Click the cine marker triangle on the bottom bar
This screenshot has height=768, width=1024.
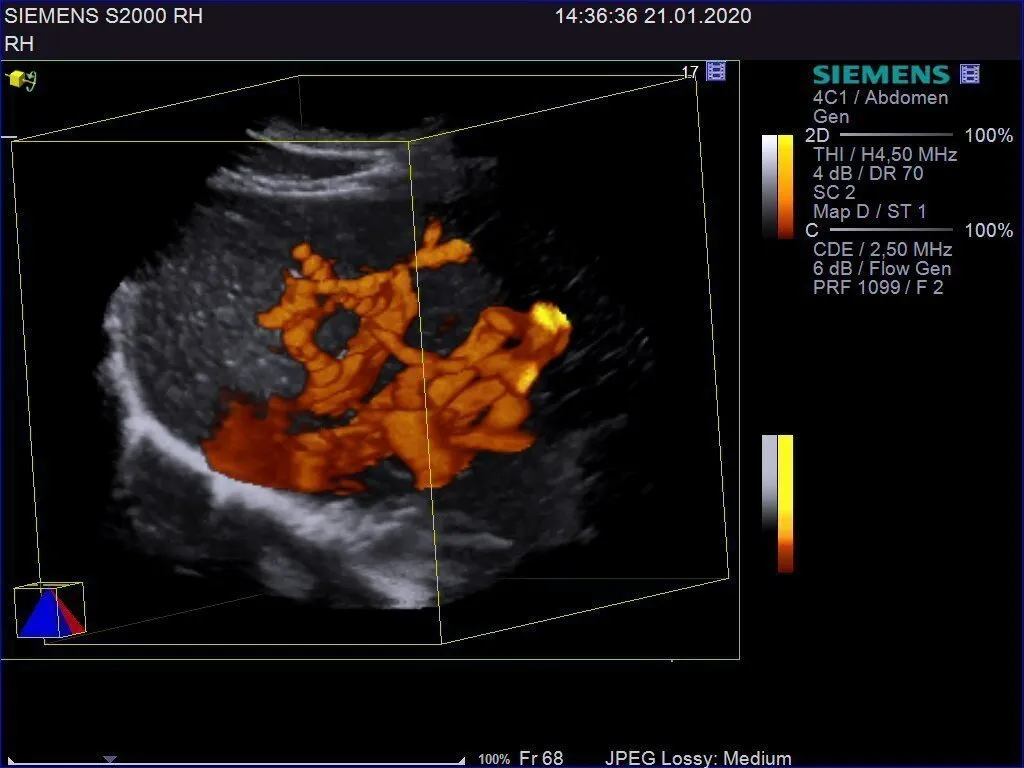[110, 760]
